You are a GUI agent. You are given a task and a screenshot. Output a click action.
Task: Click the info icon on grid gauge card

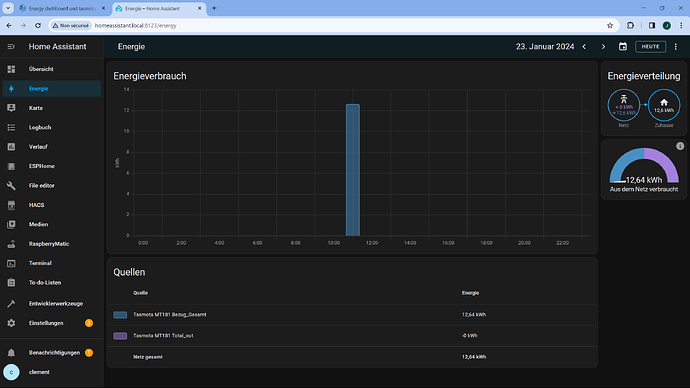click(680, 146)
